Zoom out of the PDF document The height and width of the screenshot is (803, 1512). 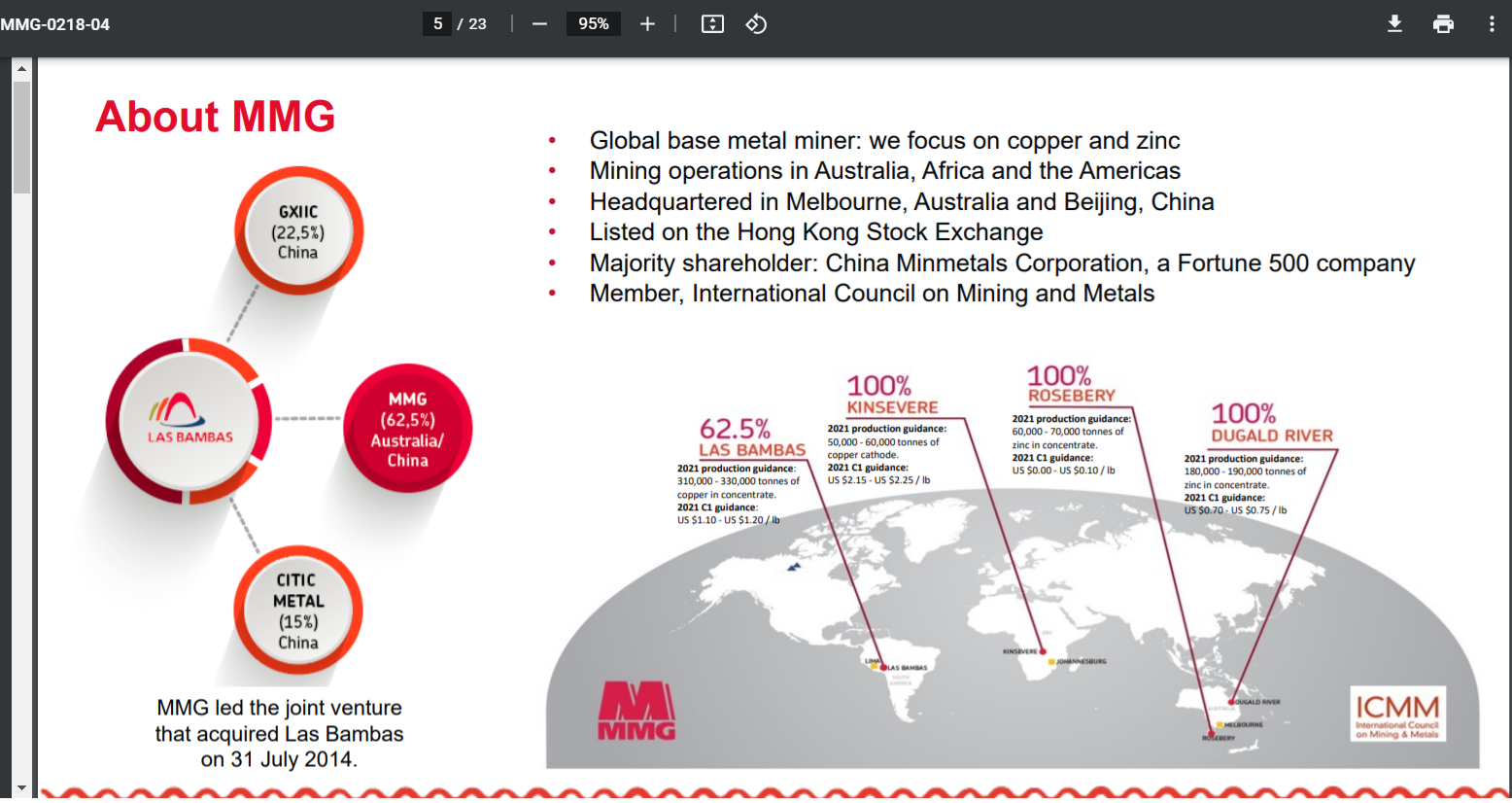540,24
